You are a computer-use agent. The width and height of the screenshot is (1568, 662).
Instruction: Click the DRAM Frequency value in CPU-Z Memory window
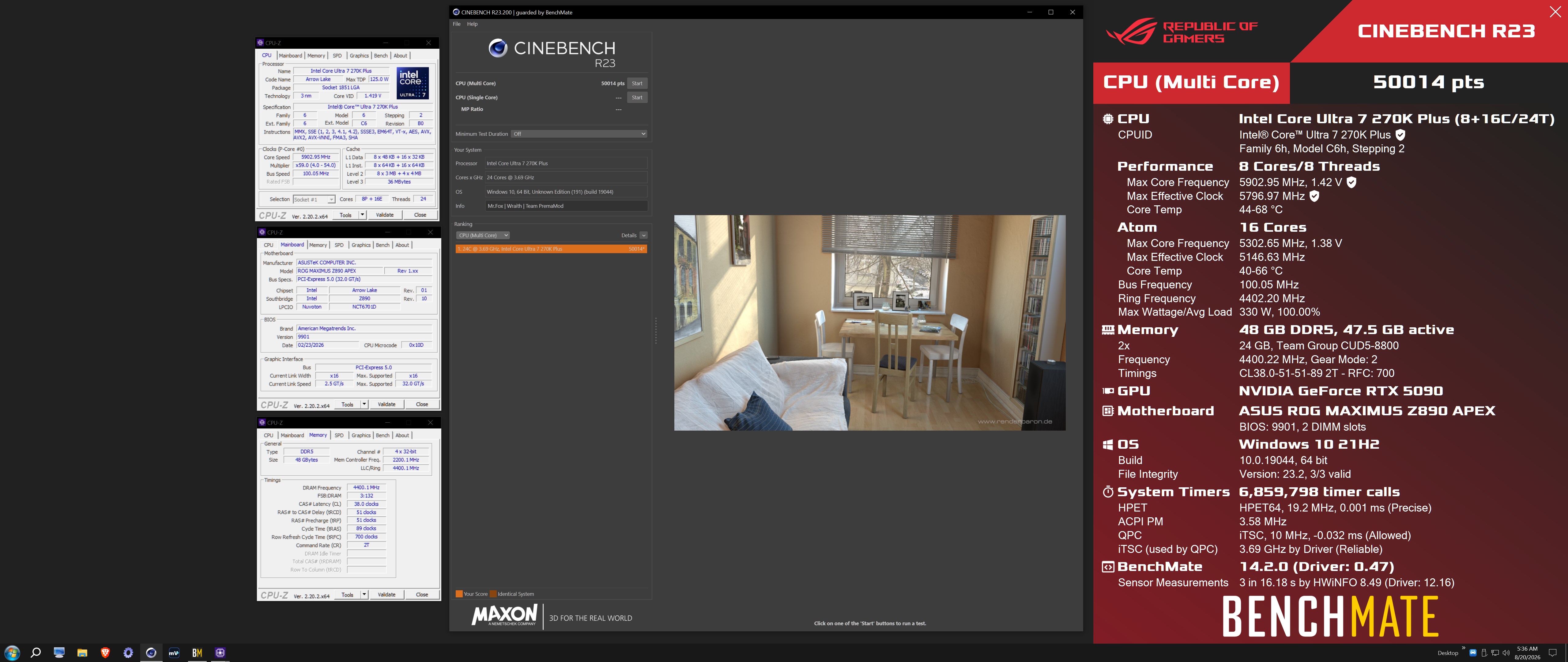pyautogui.click(x=366, y=488)
